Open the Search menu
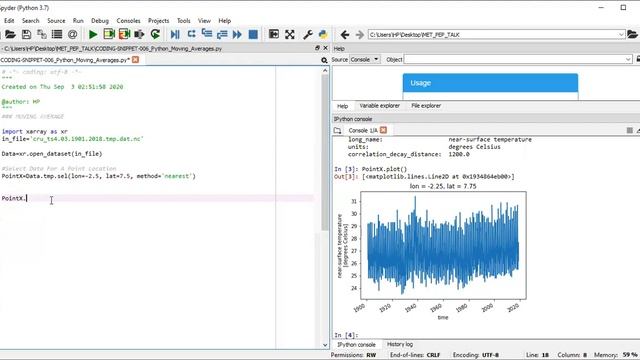Viewport: 640px width, 360px height. coord(31,20)
